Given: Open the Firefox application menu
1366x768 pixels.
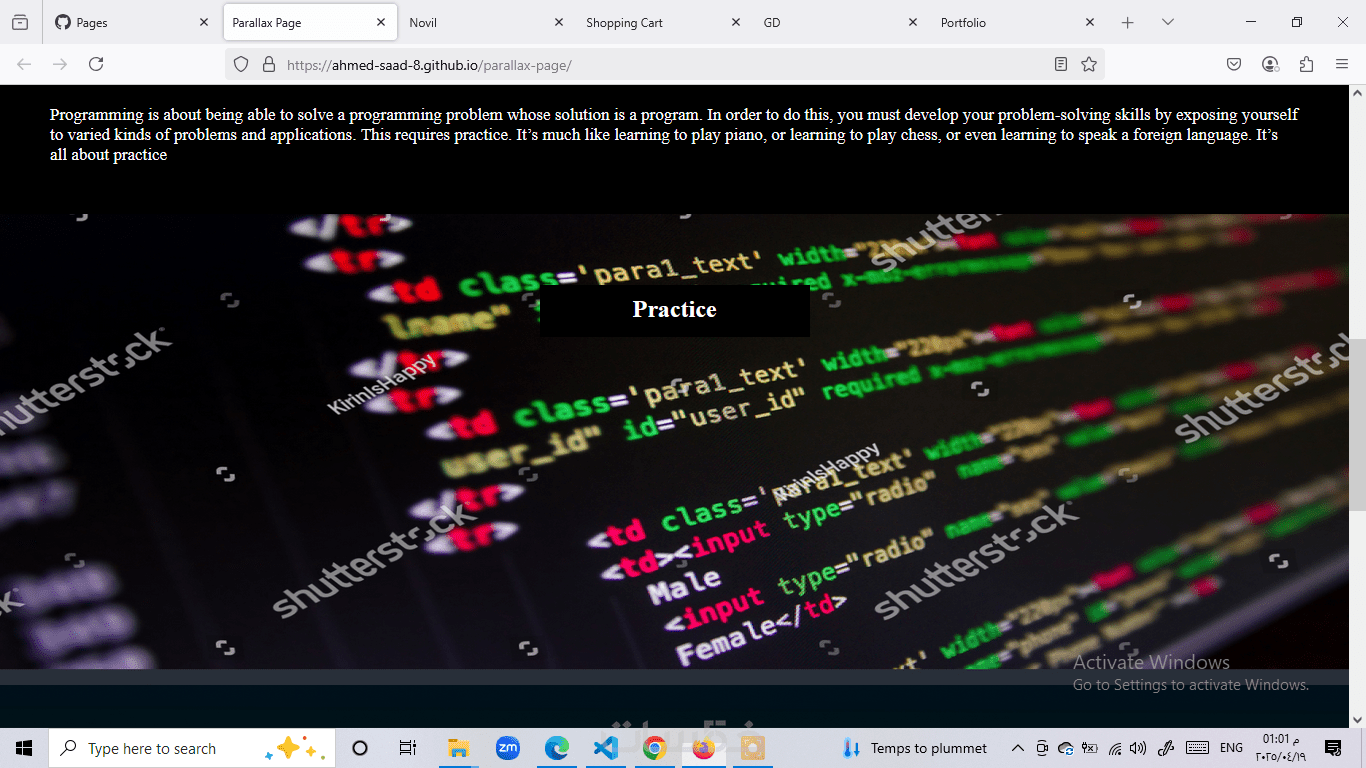Looking at the screenshot, I should coord(1342,64).
